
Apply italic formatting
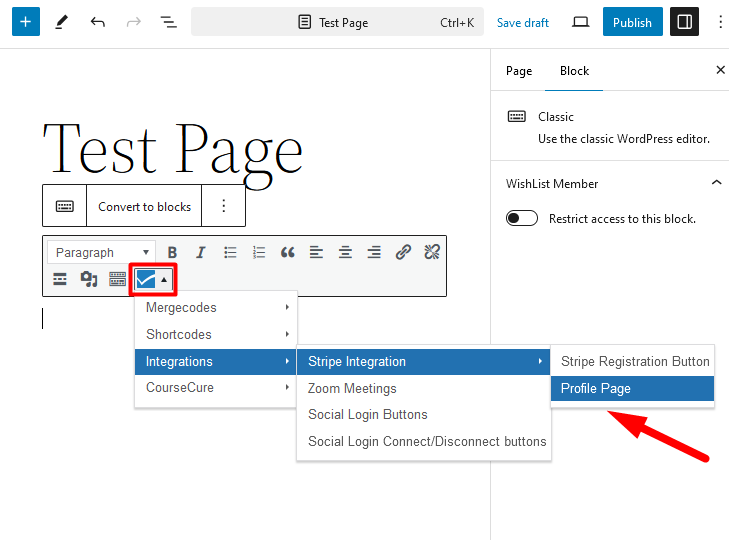click(x=201, y=252)
